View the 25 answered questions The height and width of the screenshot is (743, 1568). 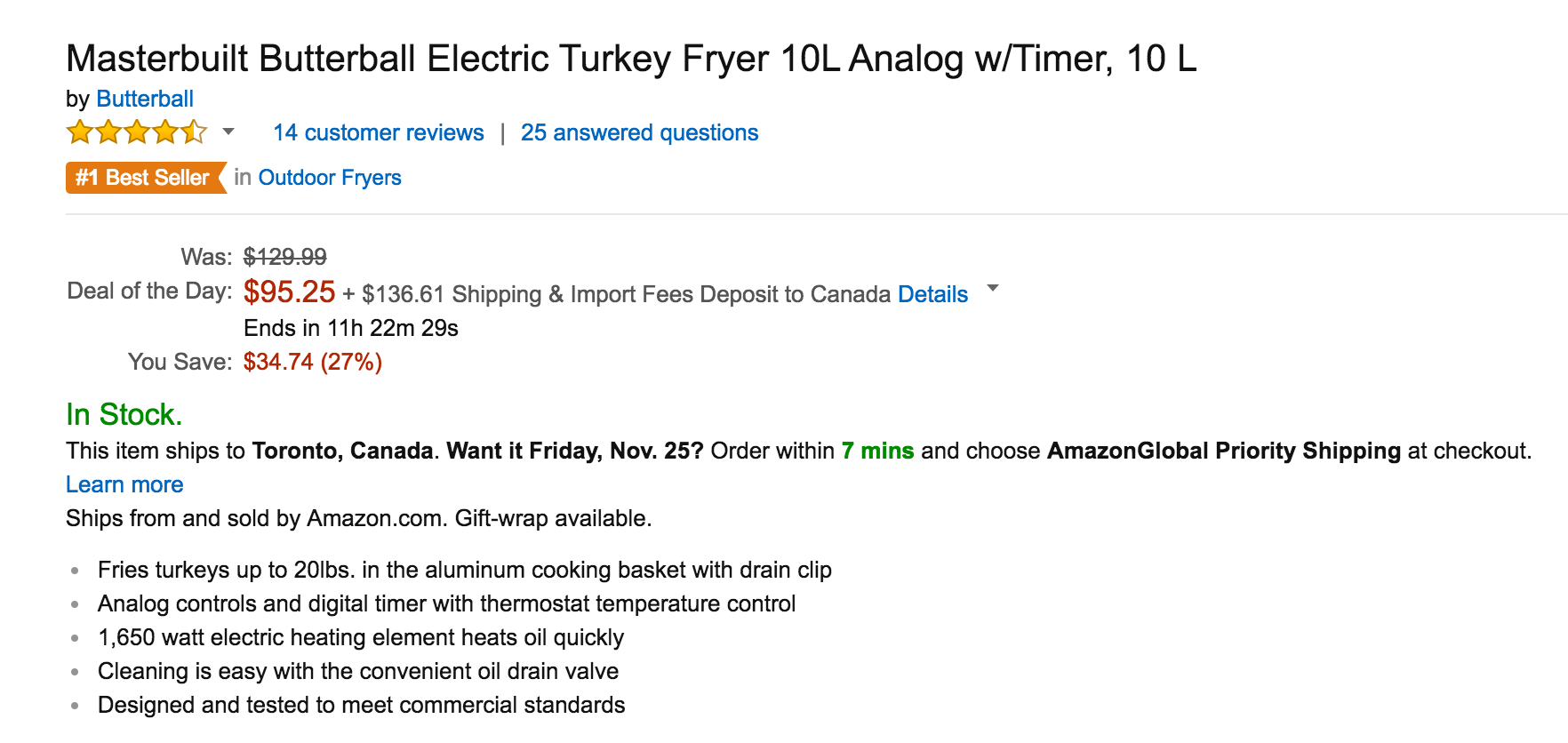coord(639,133)
